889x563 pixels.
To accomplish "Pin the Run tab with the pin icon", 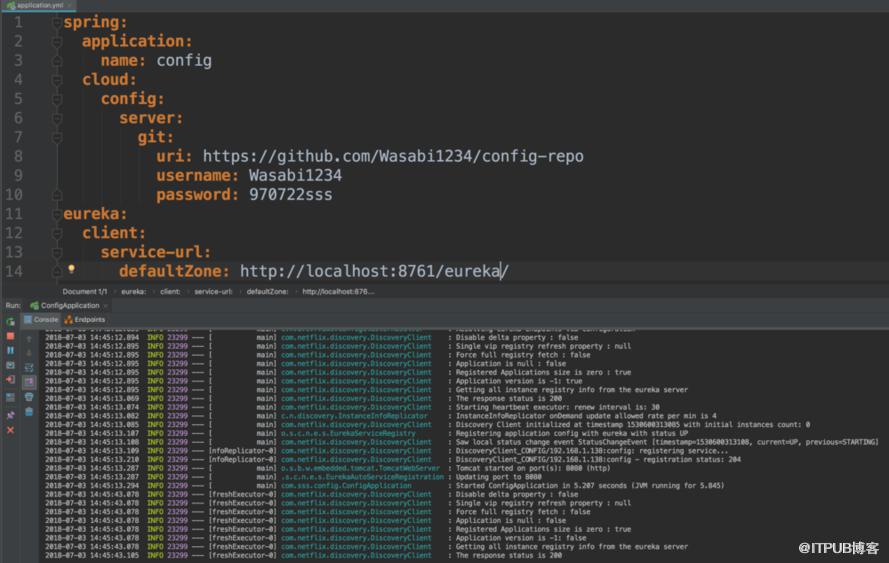I will [10, 416].
